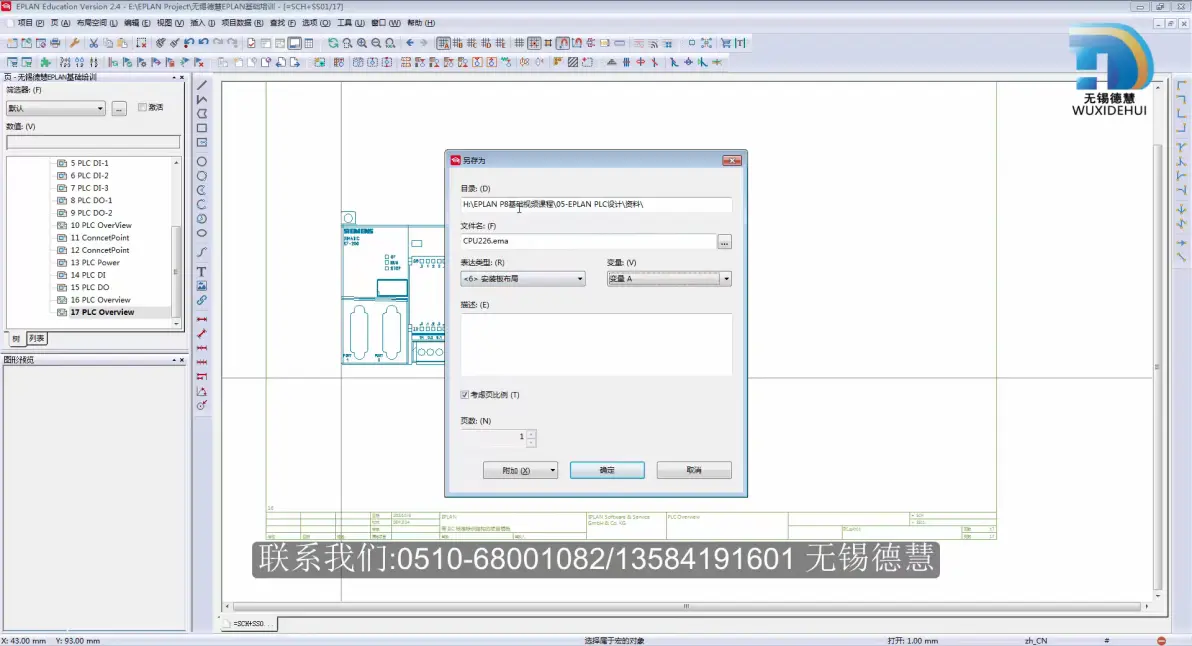Image resolution: width=1192 pixels, height=646 pixels.
Task: Select the Circle drawing tool
Action: click(x=201, y=162)
